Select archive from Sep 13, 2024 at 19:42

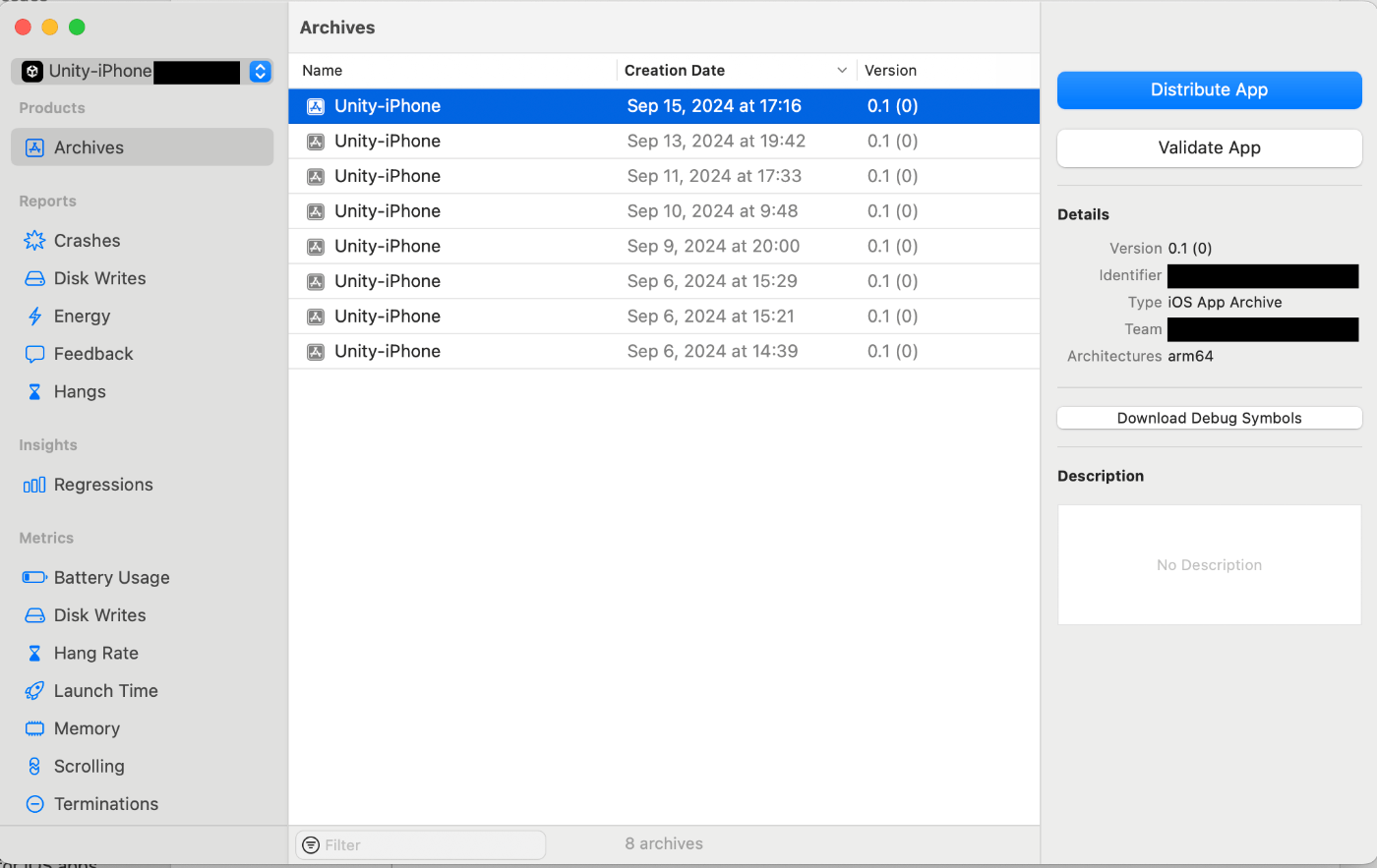pyautogui.click(x=664, y=141)
